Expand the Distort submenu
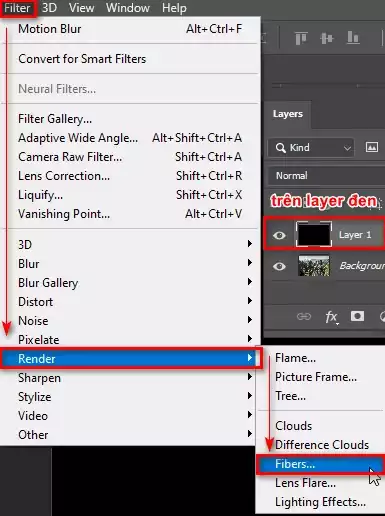The height and width of the screenshot is (516, 385). coord(130,302)
